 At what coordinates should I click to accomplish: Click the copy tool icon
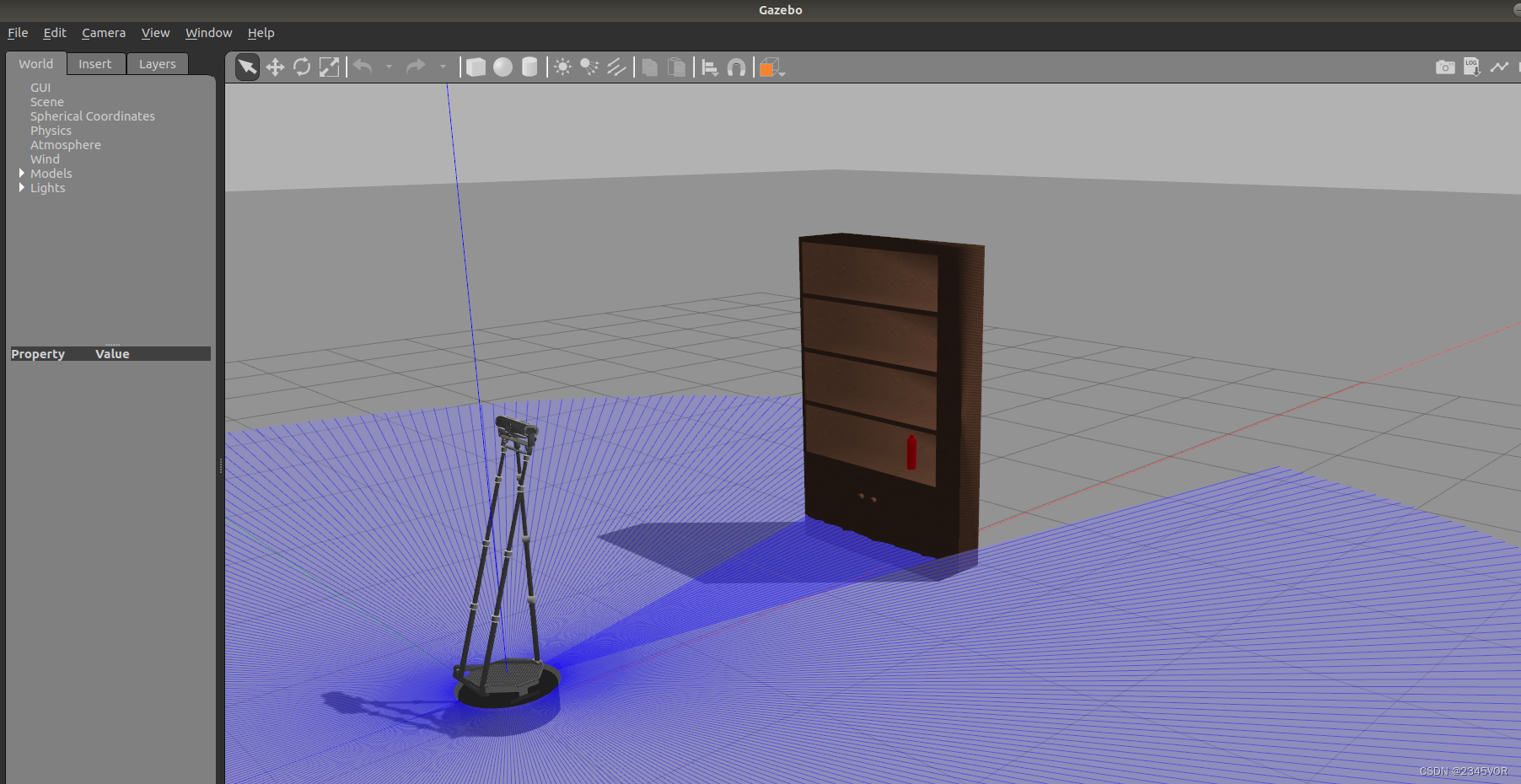[649, 67]
